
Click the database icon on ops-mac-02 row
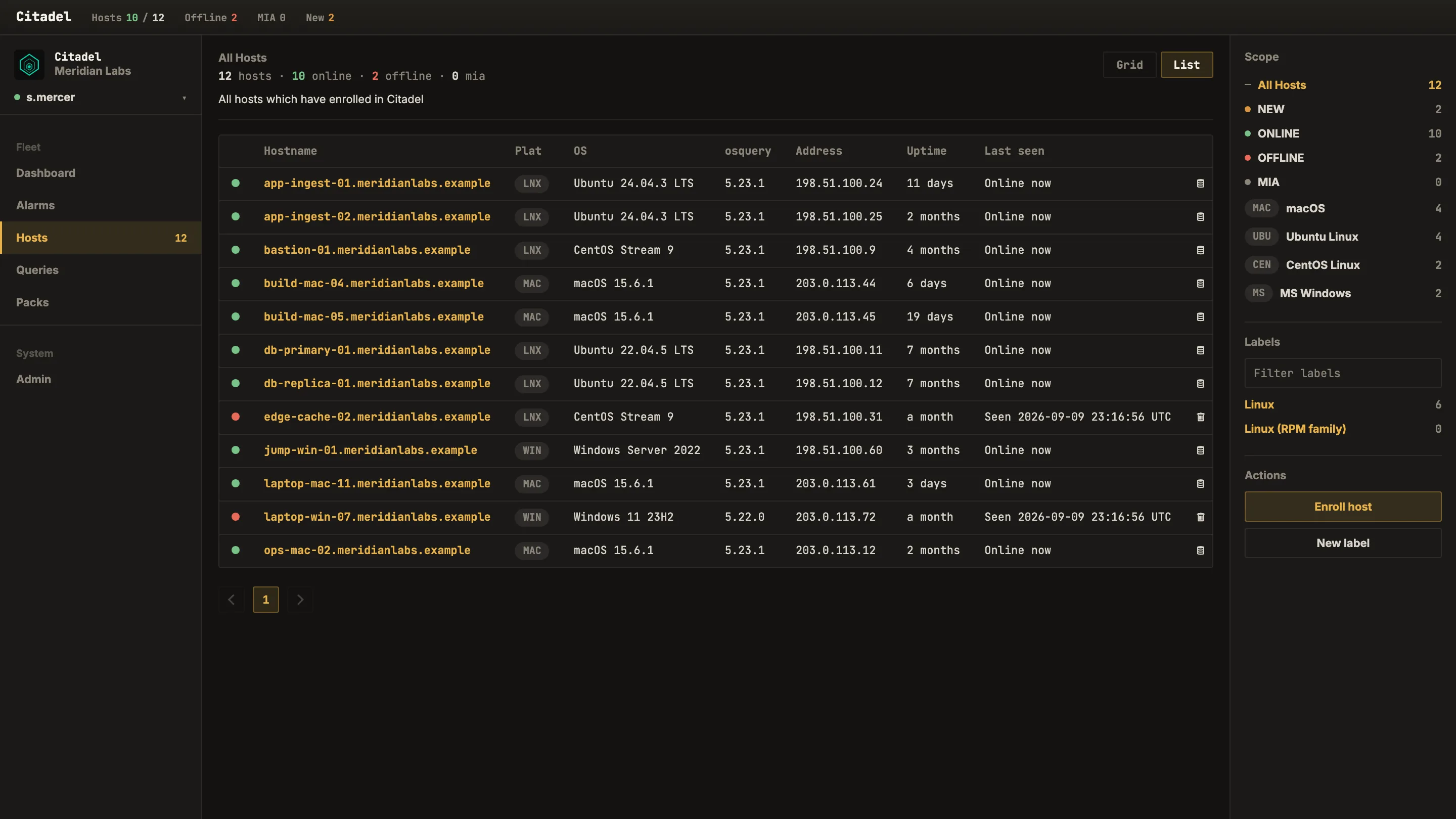click(x=1201, y=551)
